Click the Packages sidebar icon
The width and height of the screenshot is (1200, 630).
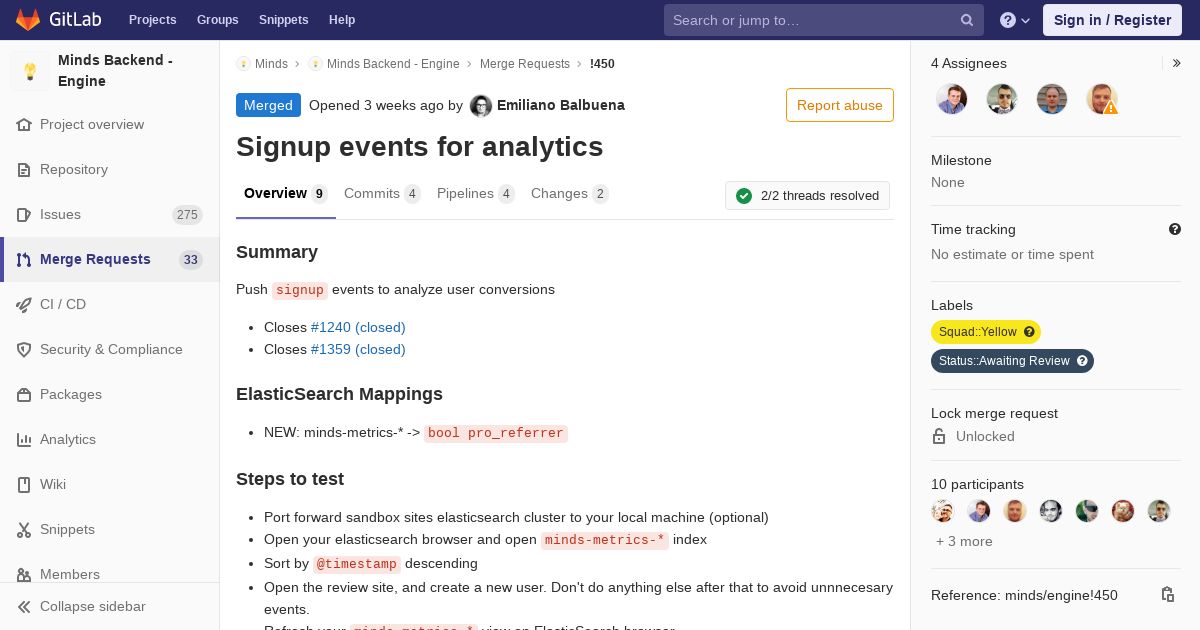(24, 395)
